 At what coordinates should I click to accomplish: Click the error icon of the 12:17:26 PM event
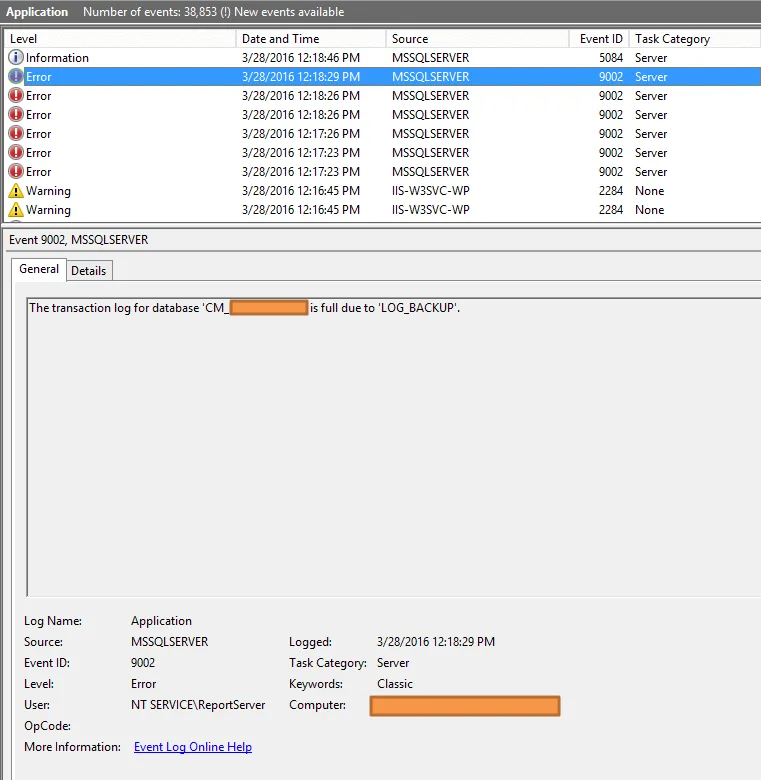16,133
